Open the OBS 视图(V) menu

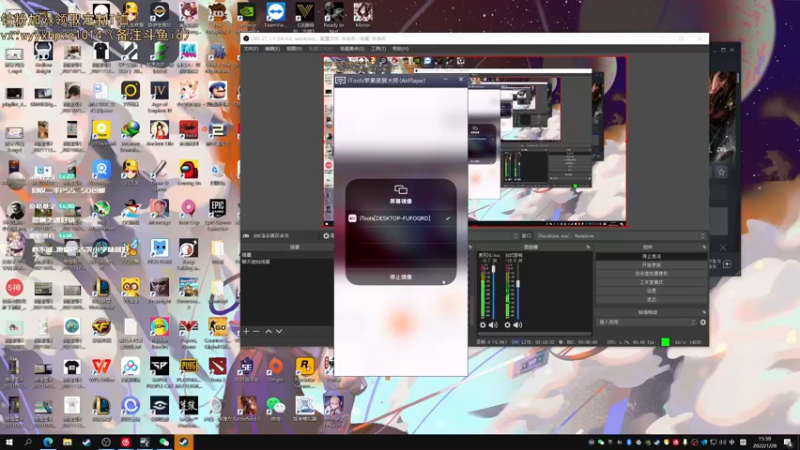coord(294,49)
